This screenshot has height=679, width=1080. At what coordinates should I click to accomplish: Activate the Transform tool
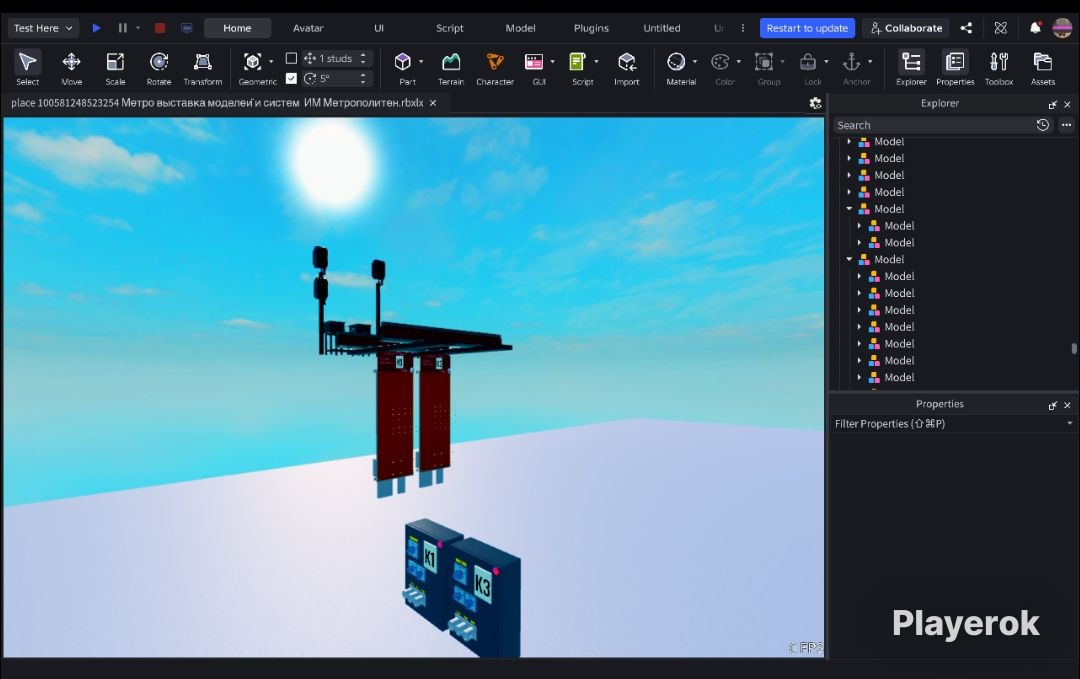202,67
